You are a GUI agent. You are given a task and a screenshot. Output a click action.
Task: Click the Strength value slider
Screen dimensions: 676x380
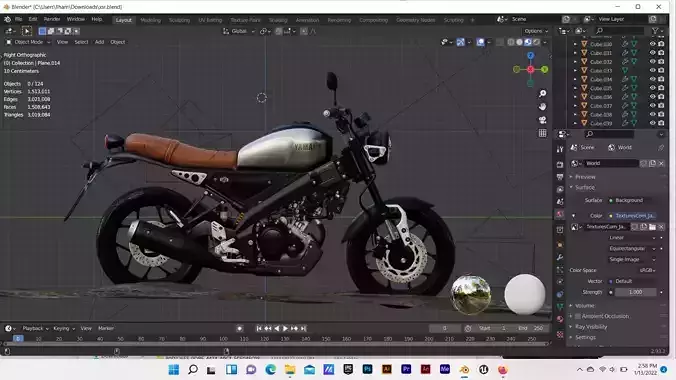[x=635, y=292]
